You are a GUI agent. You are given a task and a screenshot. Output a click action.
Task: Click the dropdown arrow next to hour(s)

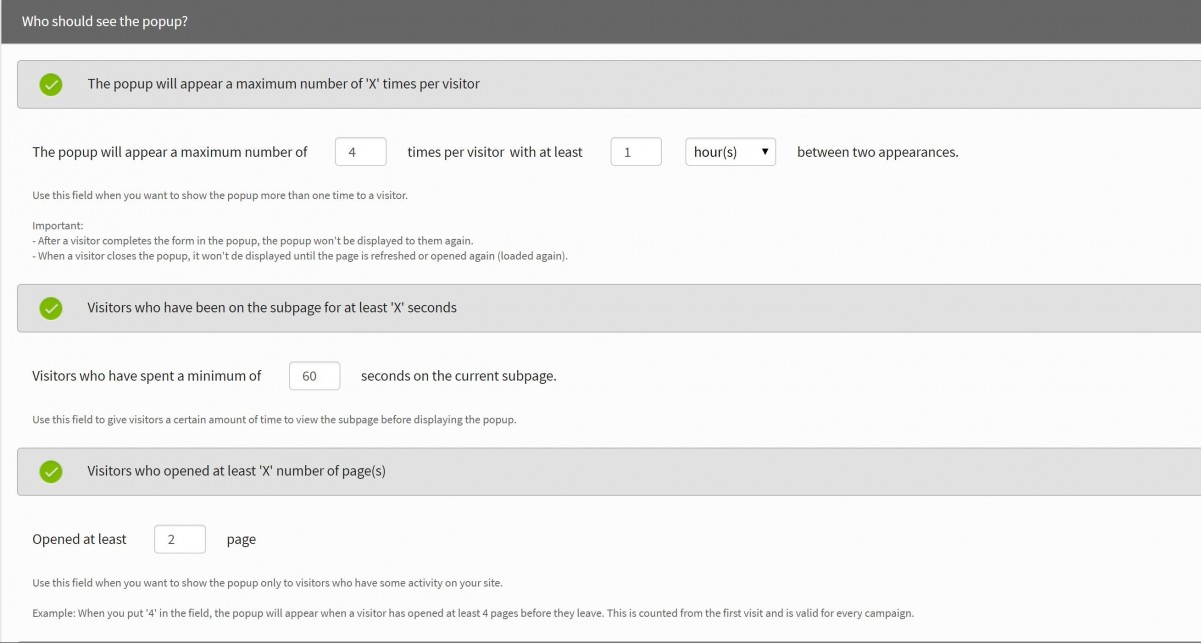pos(766,151)
